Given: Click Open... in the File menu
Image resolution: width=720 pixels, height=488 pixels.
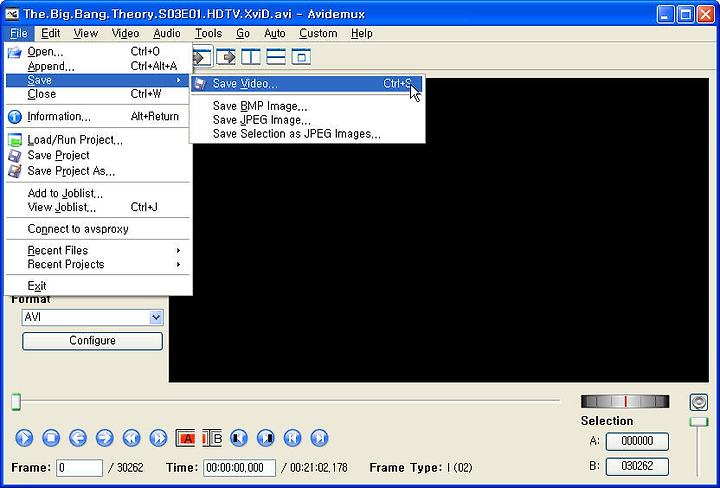Looking at the screenshot, I should (97, 52).
